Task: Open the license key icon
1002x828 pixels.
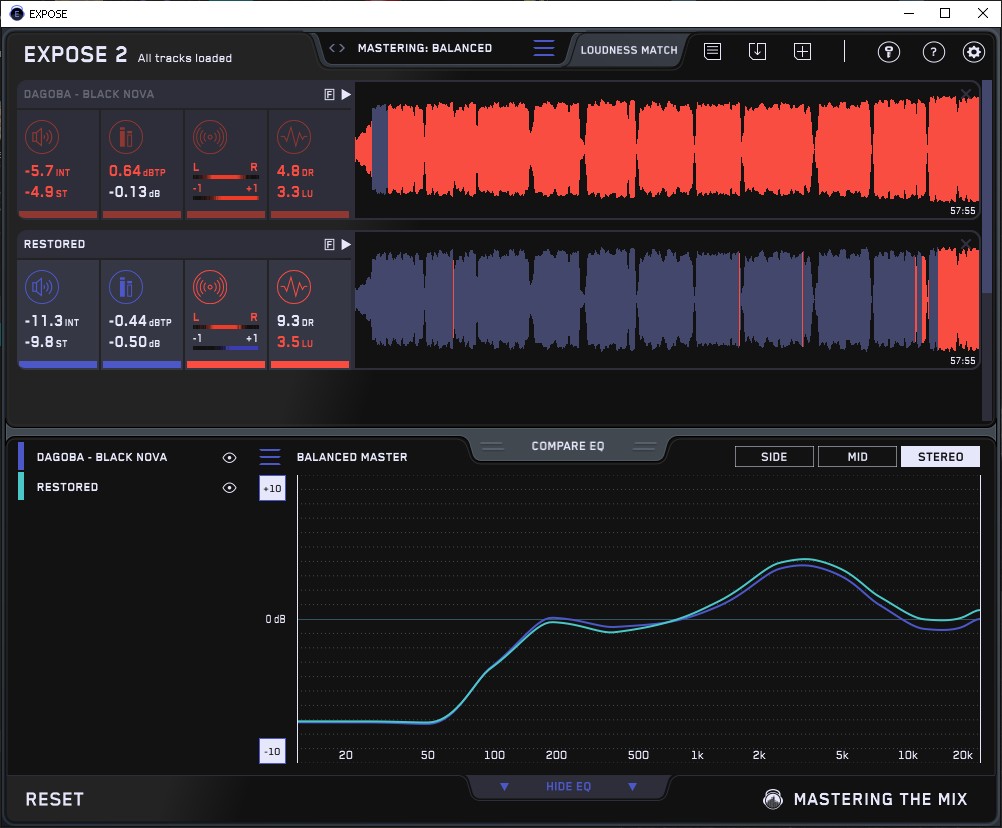Action: pos(888,52)
